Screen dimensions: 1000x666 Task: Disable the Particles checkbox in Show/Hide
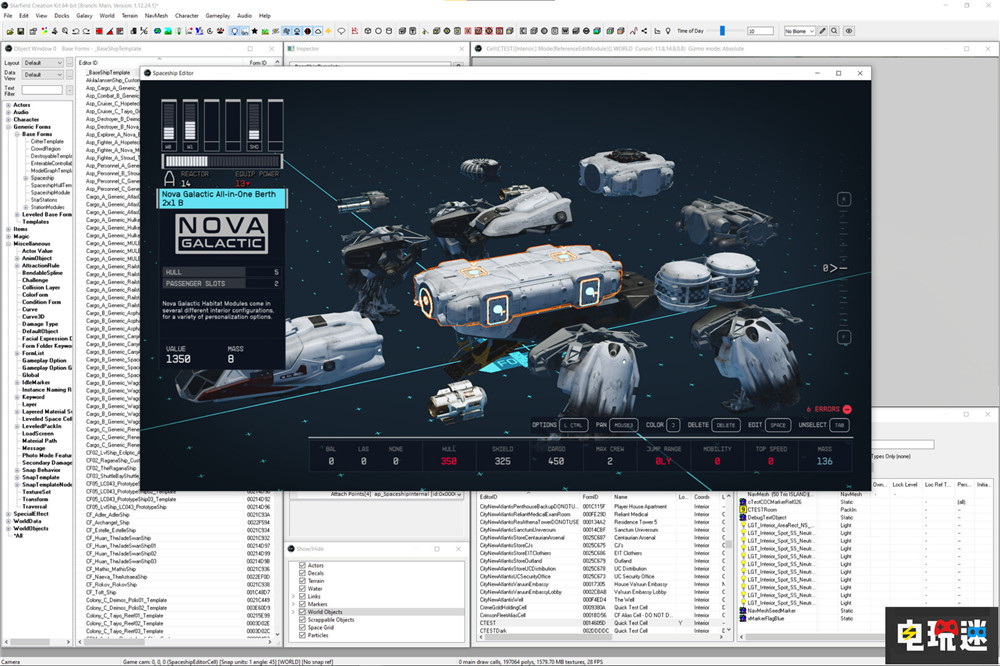(x=303, y=635)
